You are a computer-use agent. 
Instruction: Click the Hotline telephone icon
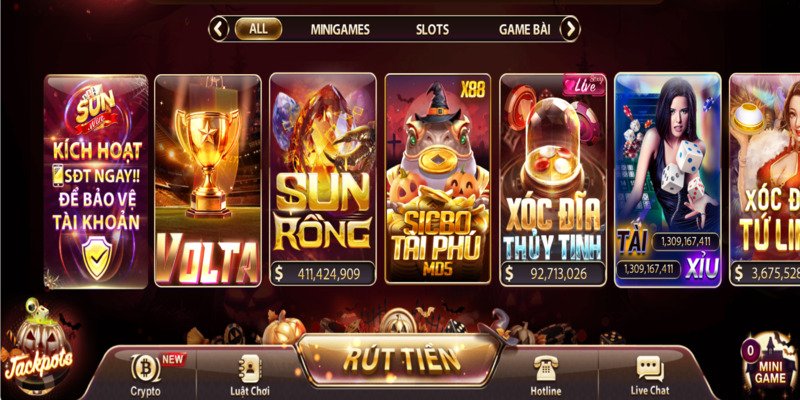545,368
